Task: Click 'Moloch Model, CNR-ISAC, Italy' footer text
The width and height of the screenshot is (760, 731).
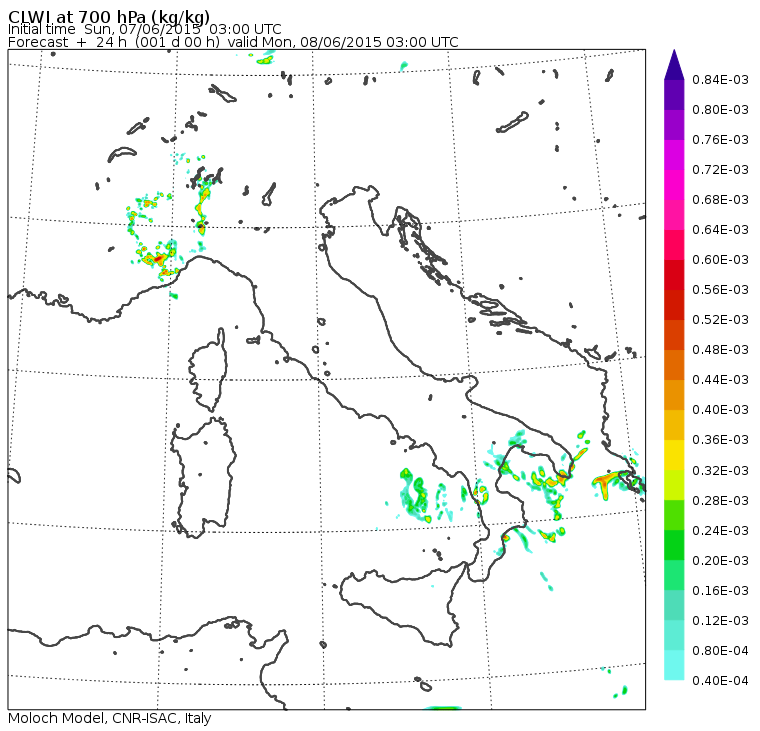Action: 110,718
